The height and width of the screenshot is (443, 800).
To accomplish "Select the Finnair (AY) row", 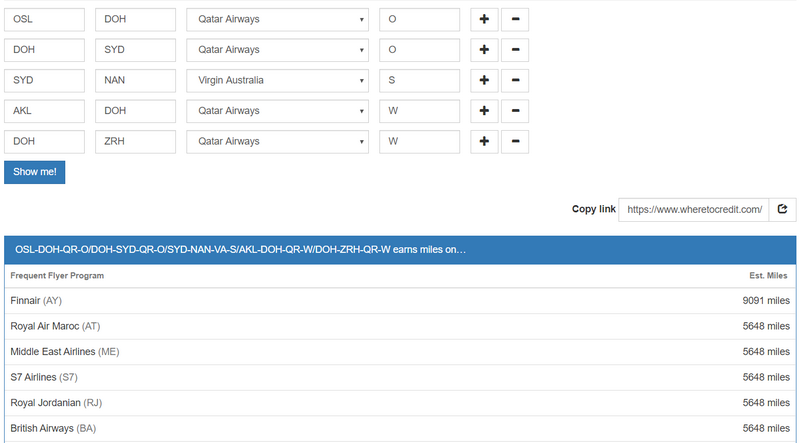I will (400, 301).
